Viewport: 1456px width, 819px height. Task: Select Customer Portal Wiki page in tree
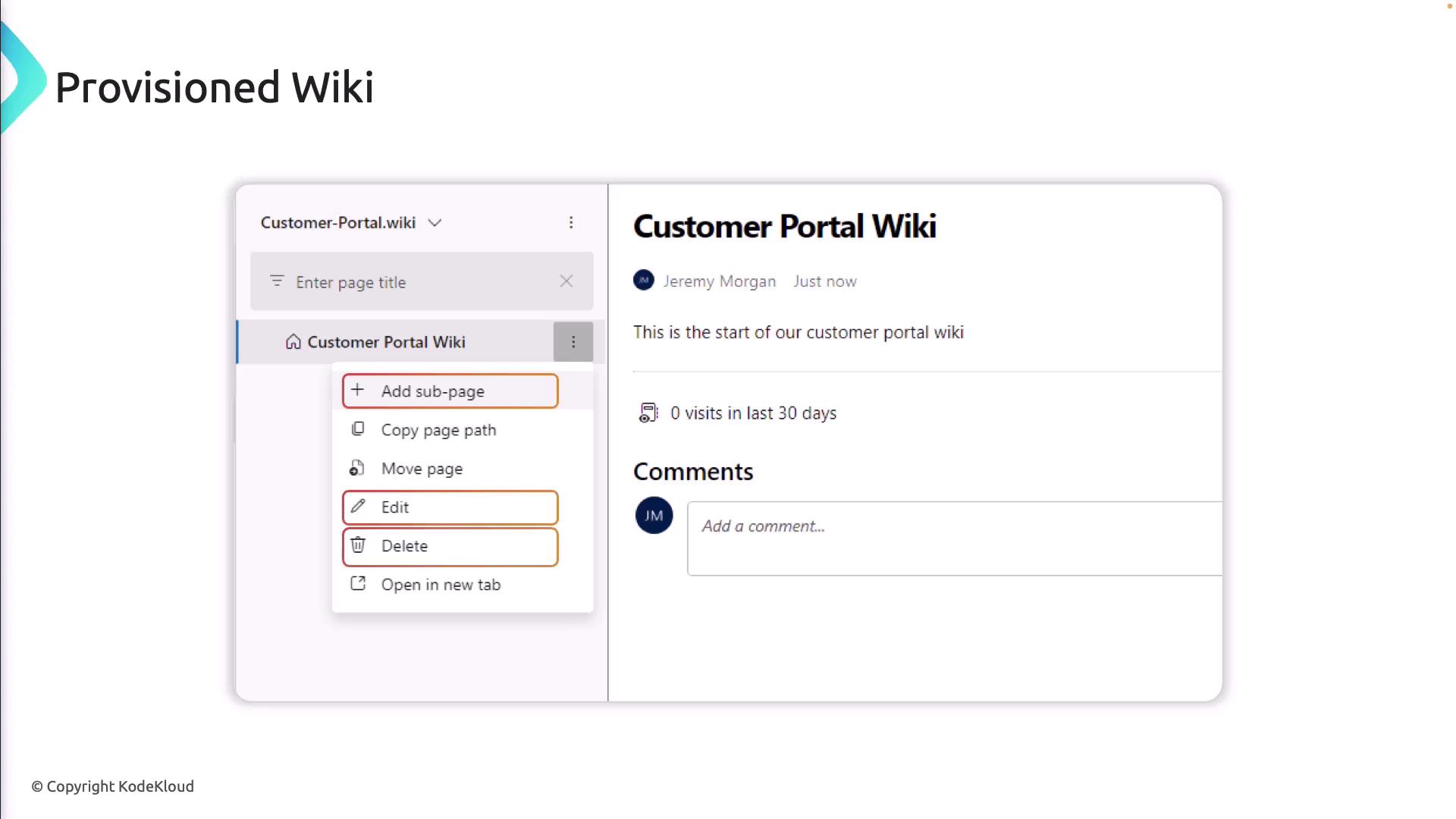click(x=386, y=342)
